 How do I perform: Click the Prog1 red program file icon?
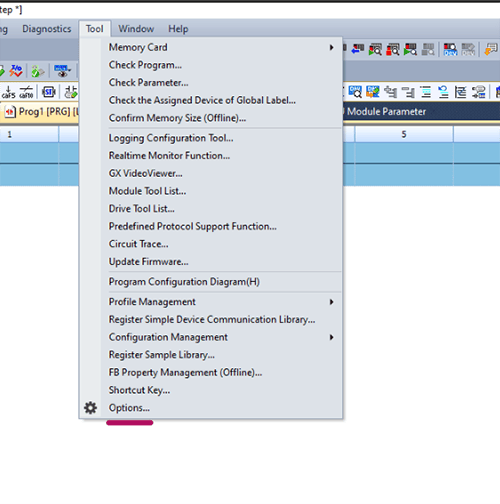coord(10,112)
